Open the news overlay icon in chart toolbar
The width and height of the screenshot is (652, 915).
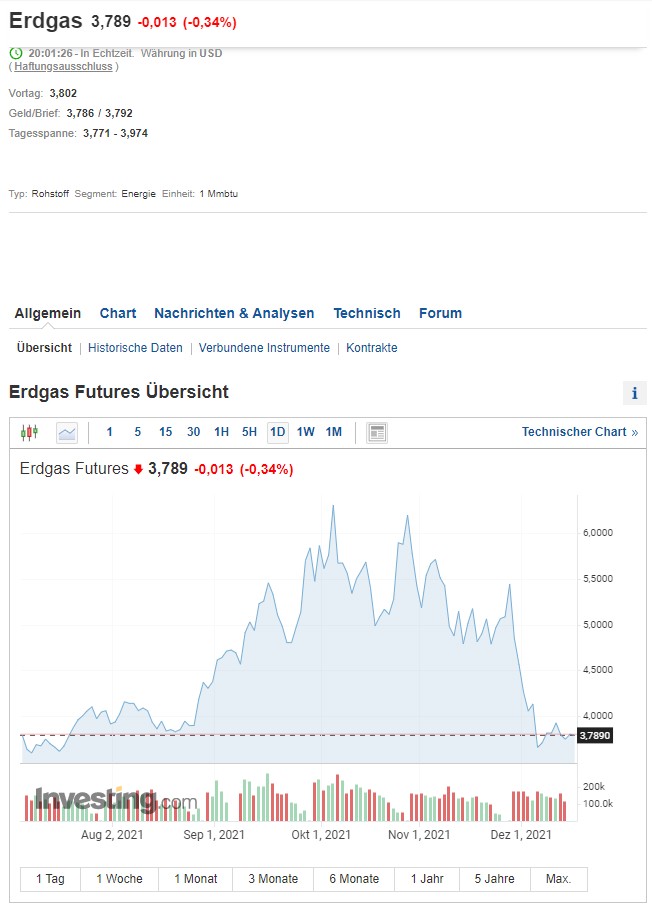(x=377, y=432)
